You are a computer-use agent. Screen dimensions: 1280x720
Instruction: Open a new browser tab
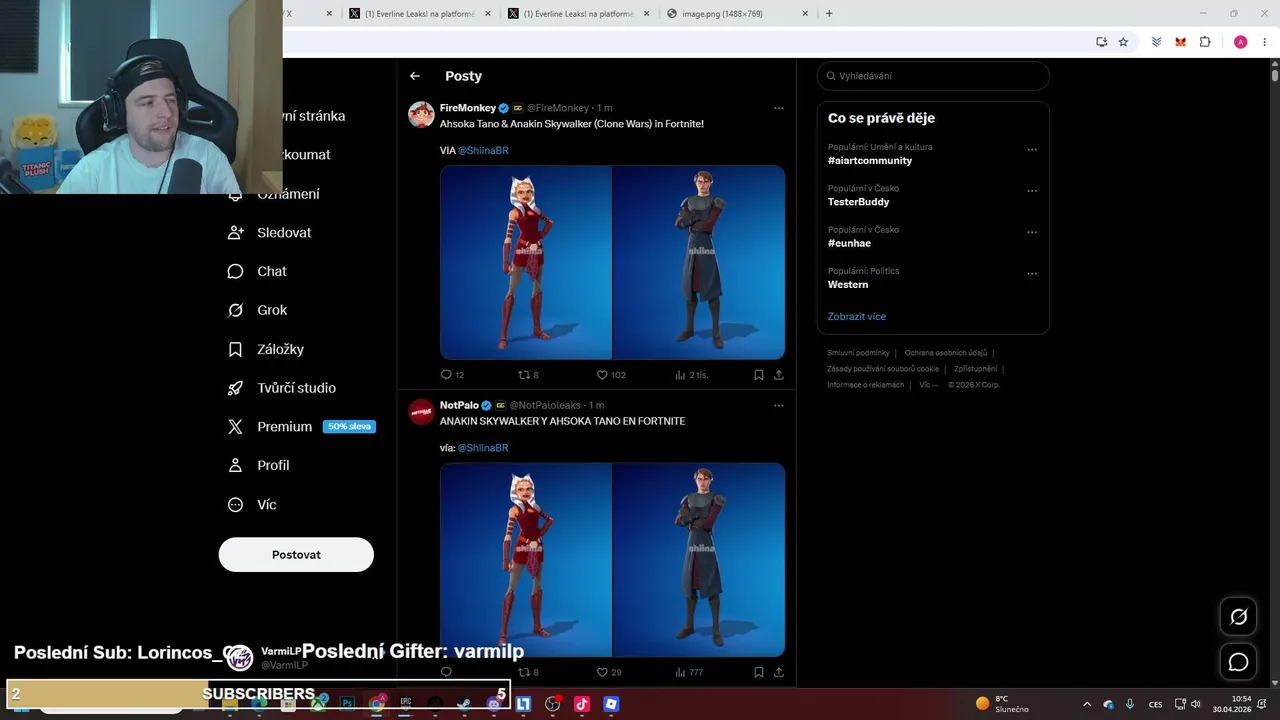(x=829, y=14)
